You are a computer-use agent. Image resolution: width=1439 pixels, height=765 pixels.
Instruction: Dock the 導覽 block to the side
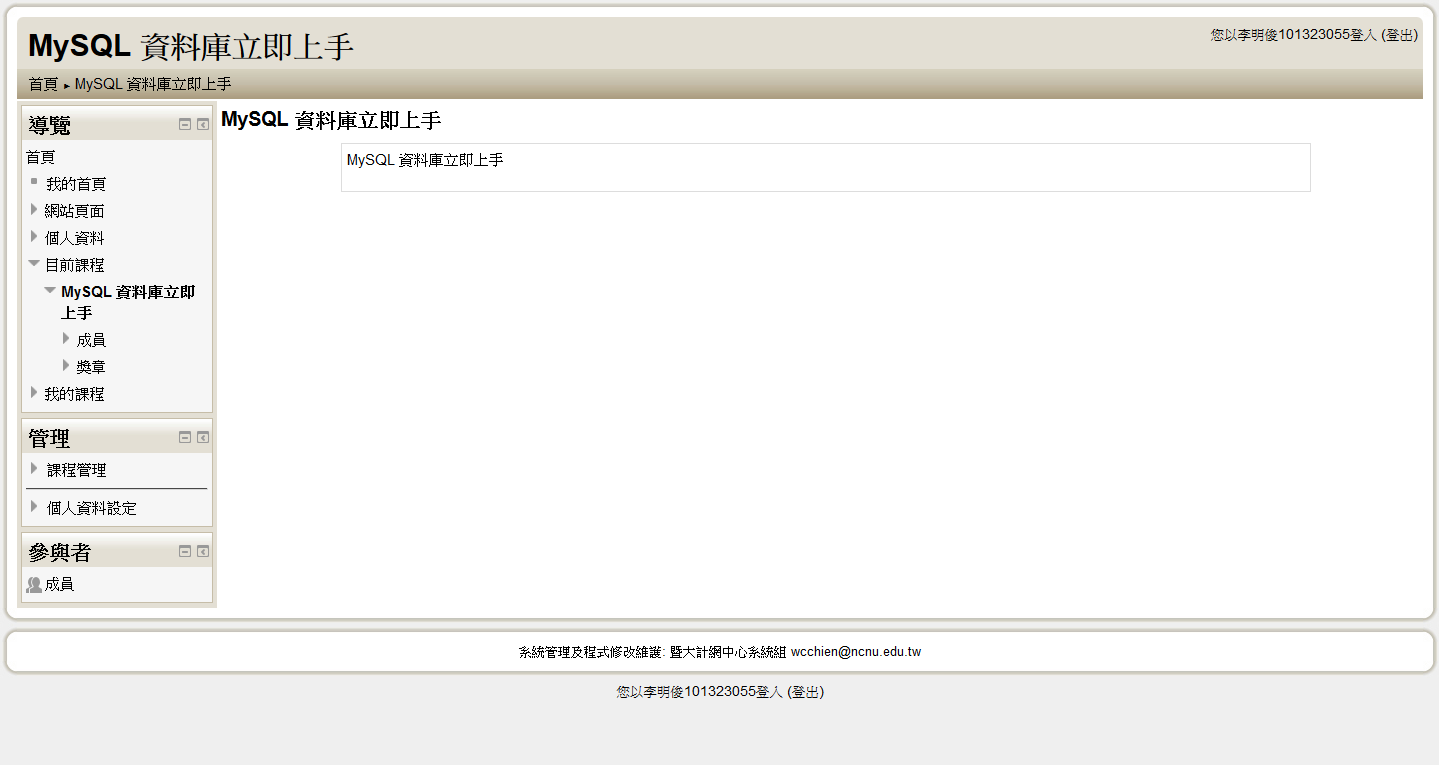pyautogui.click(x=203, y=125)
